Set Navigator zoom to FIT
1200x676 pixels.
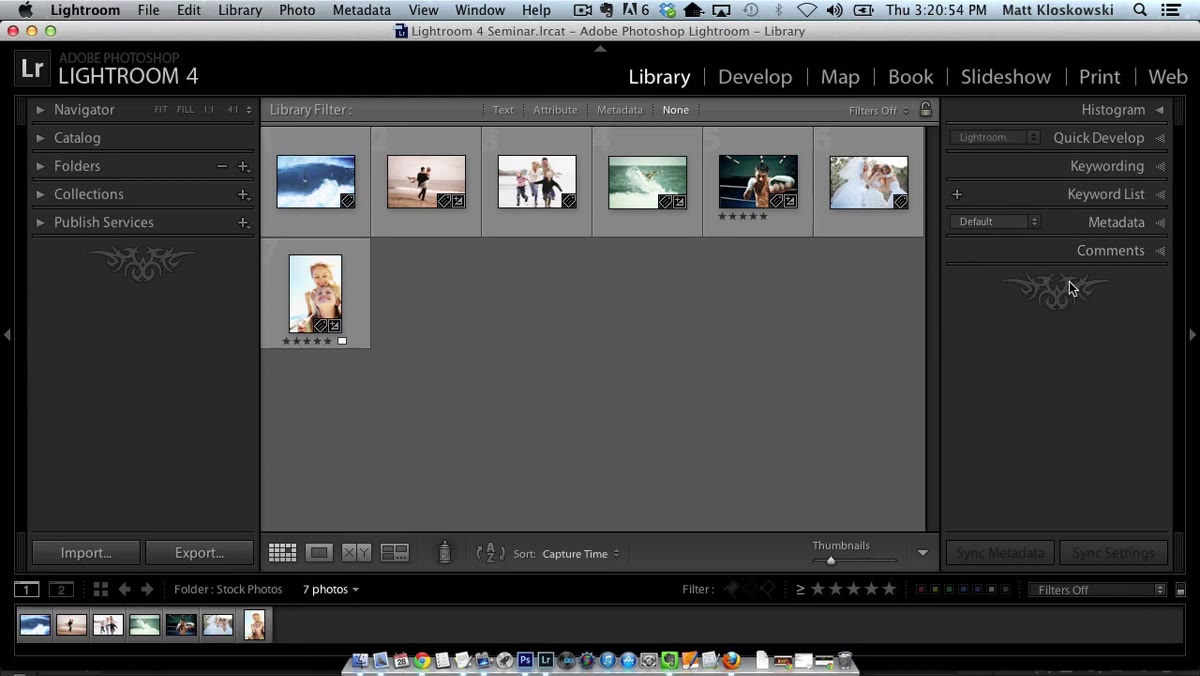161,110
